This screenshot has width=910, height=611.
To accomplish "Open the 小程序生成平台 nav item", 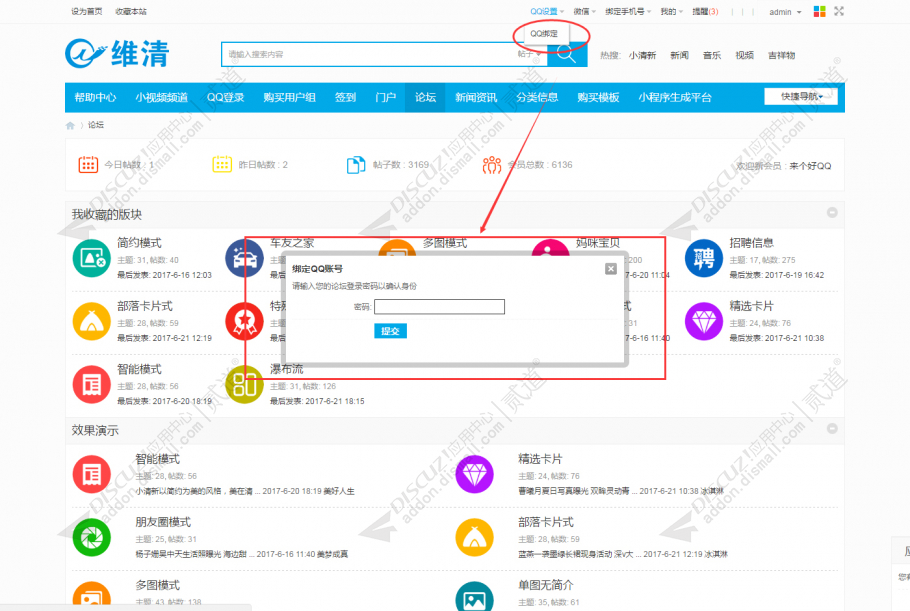I will click(675, 97).
